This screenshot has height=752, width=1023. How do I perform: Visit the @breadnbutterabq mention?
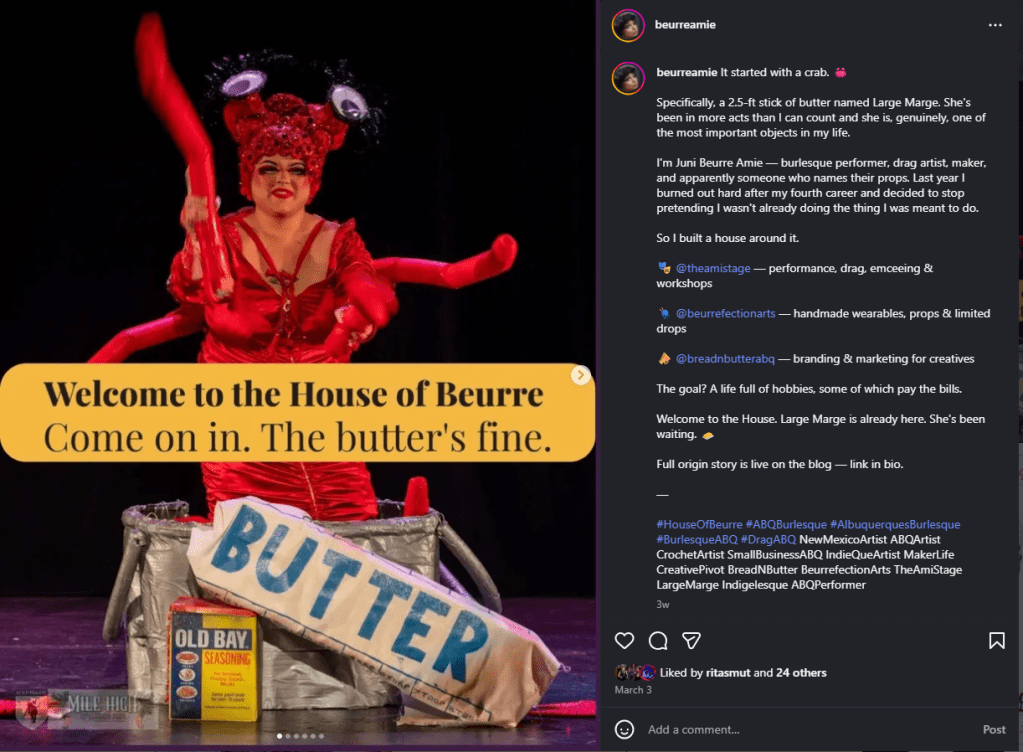point(725,359)
